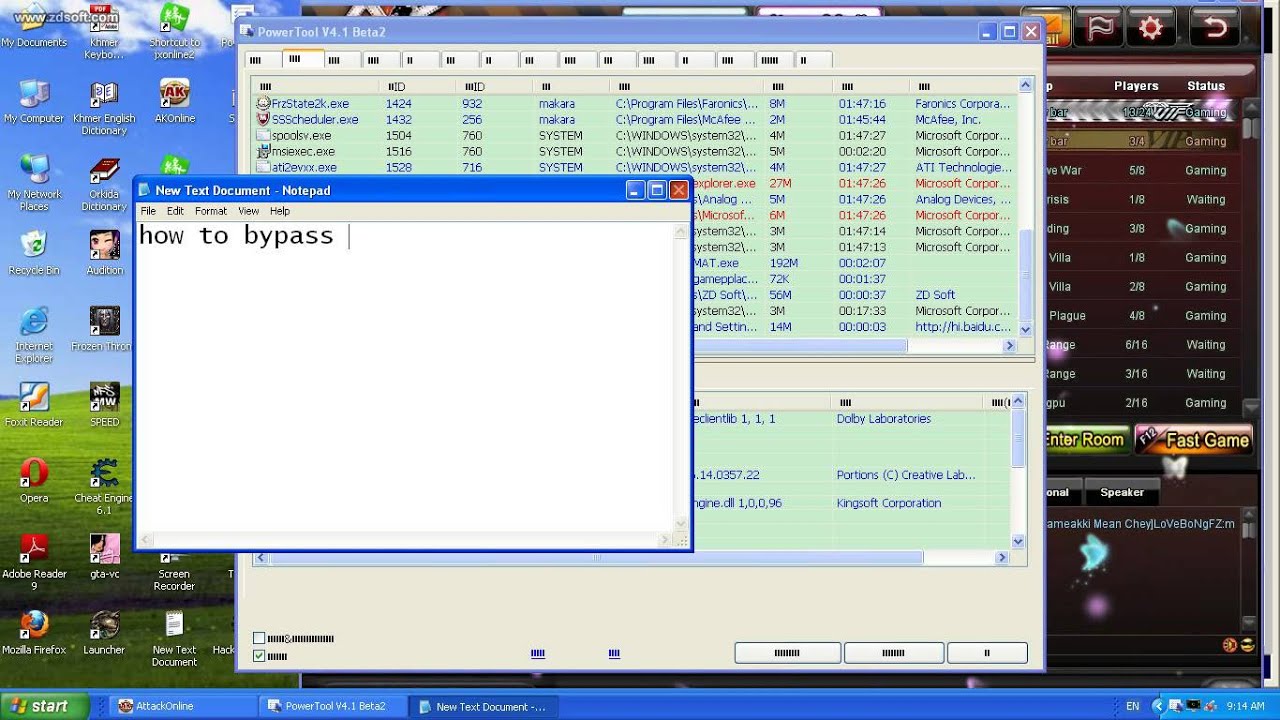Click the scroll down arrow of the PowerTool process list

[1025, 328]
